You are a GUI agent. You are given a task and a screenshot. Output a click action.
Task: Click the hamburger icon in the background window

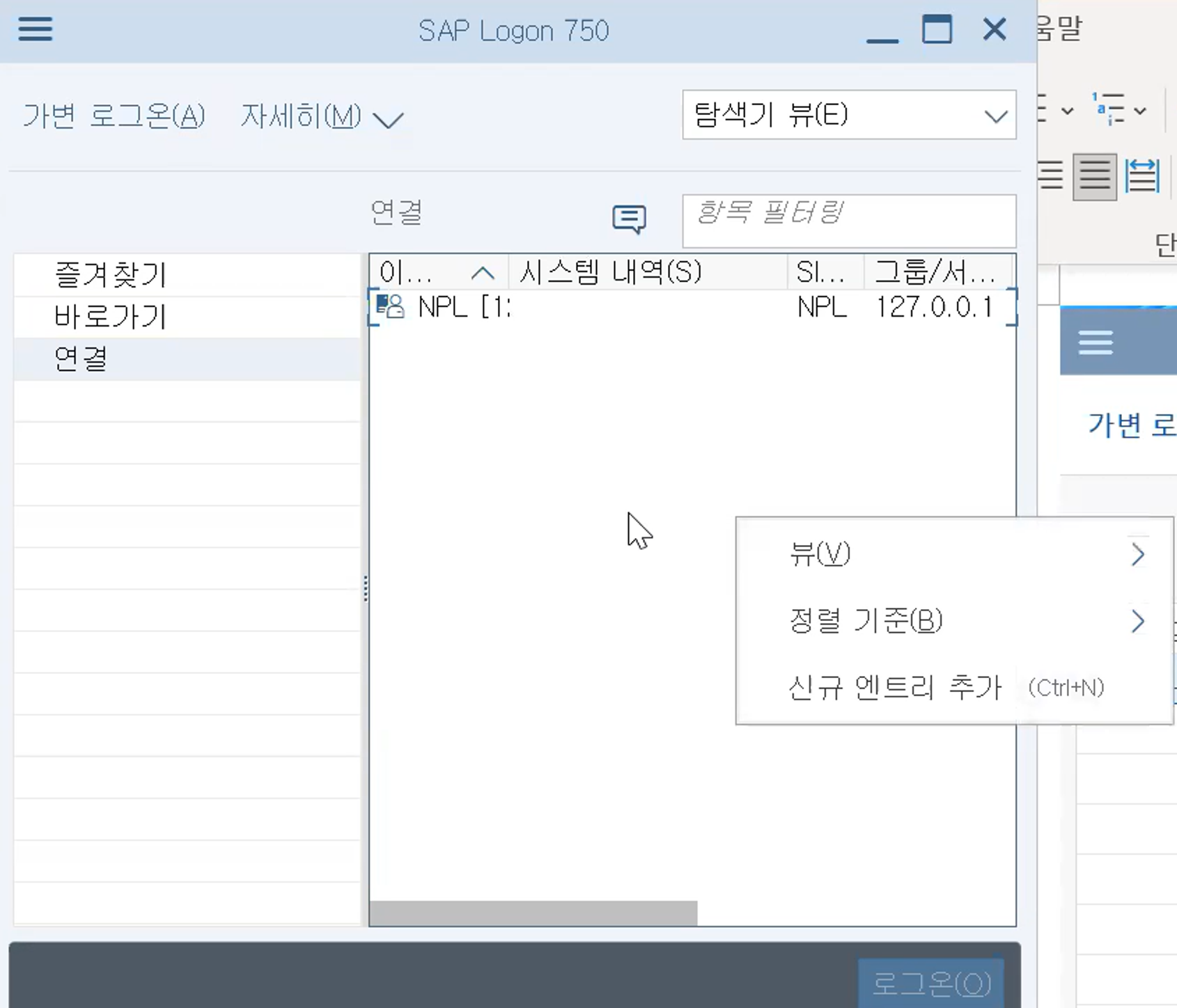(x=1096, y=342)
